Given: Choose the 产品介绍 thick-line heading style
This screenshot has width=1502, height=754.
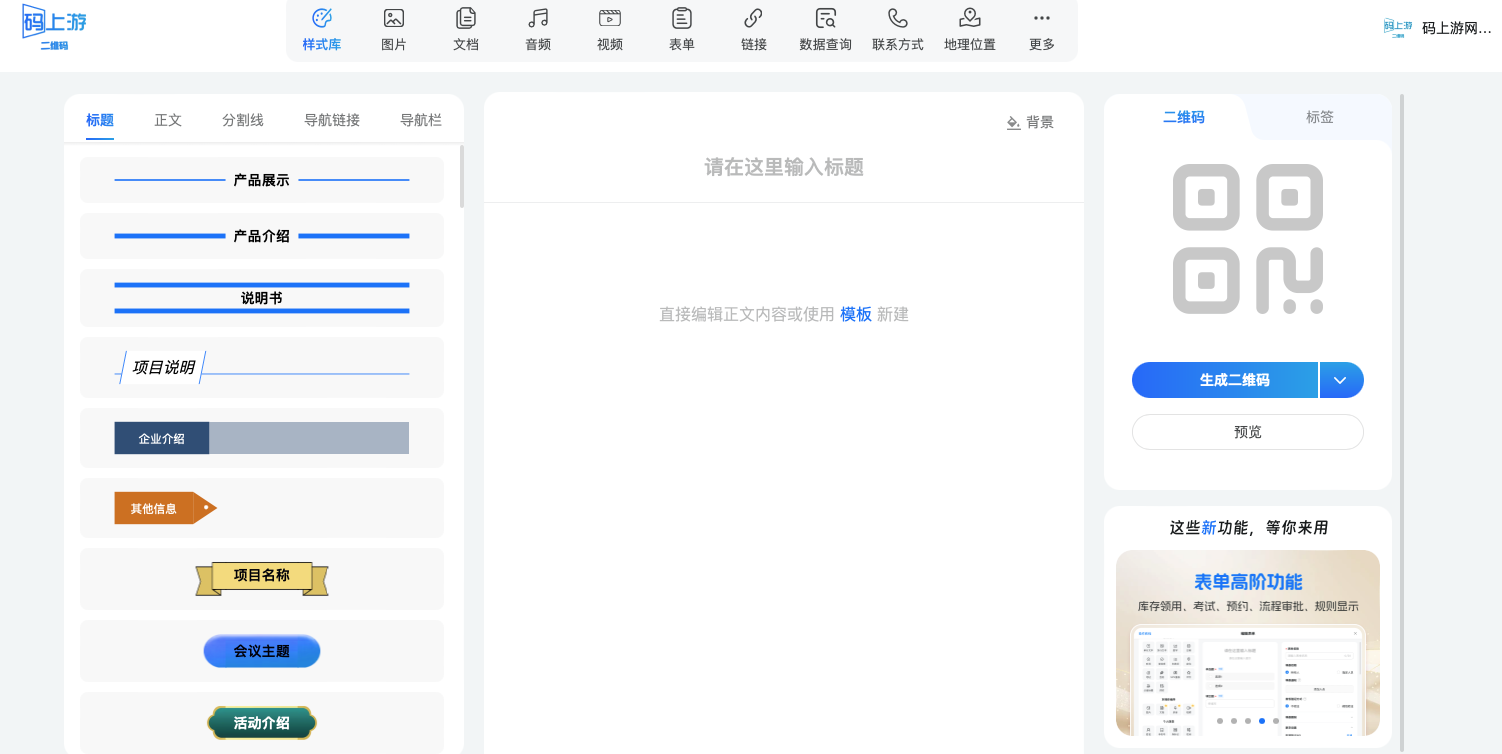Looking at the screenshot, I should (262, 236).
